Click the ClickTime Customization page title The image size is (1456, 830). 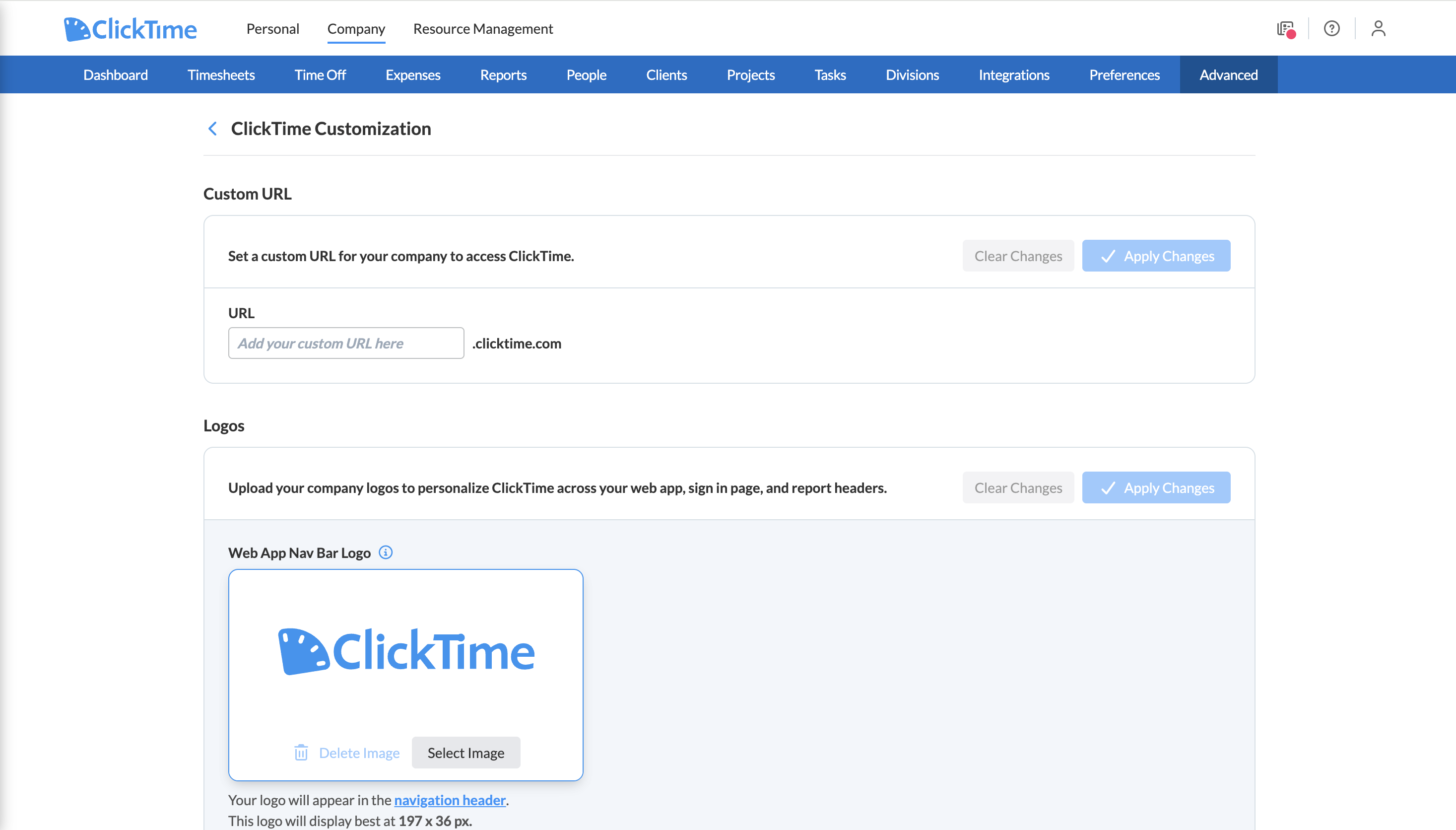tap(331, 129)
